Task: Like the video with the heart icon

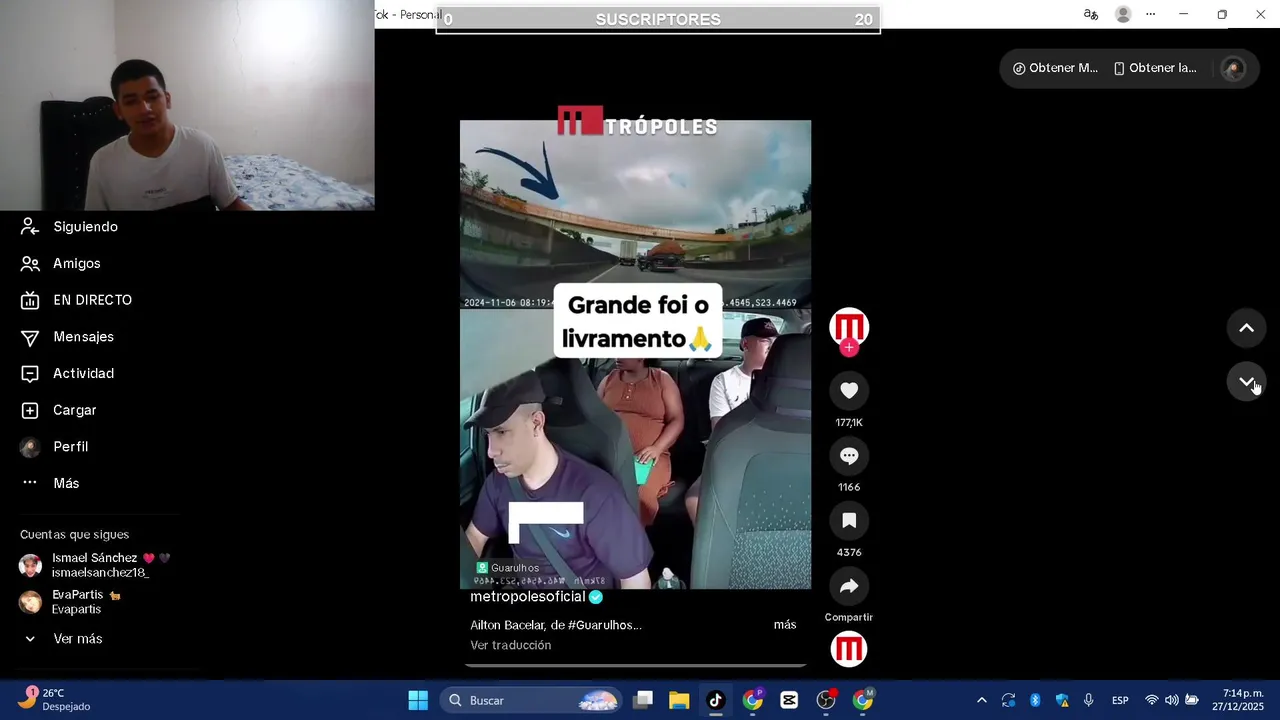Action: [849, 391]
